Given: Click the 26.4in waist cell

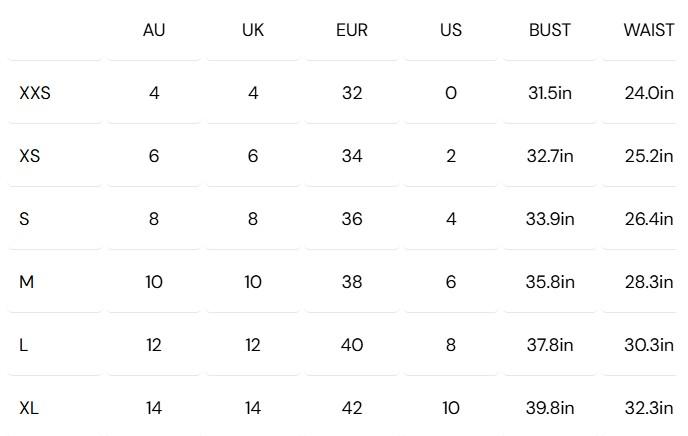Looking at the screenshot, I should [649, 219].
